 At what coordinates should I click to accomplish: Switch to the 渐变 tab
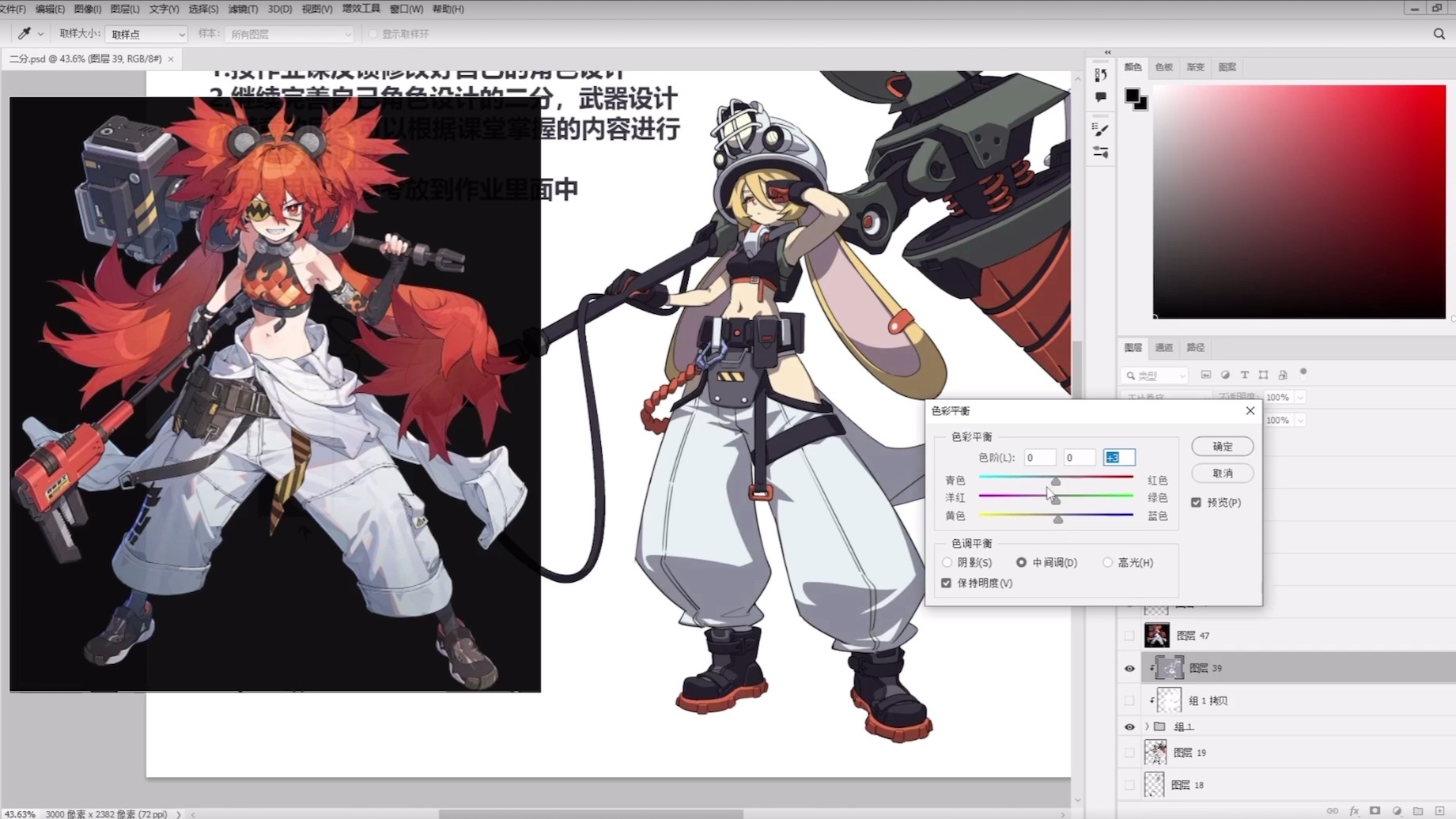[1195, 67]
